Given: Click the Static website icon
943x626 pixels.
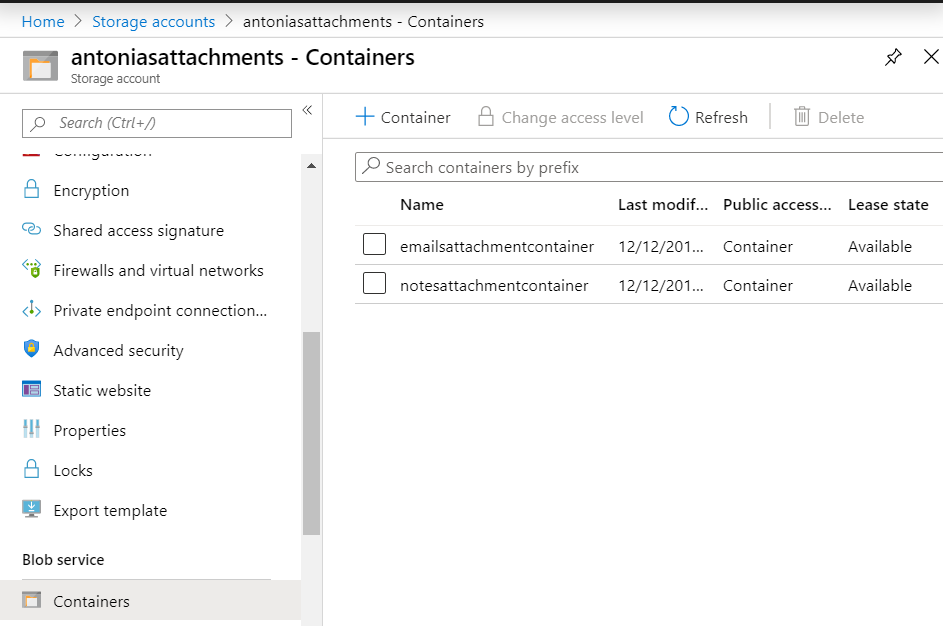Looking at the screenshot, I should pos(31,390).
